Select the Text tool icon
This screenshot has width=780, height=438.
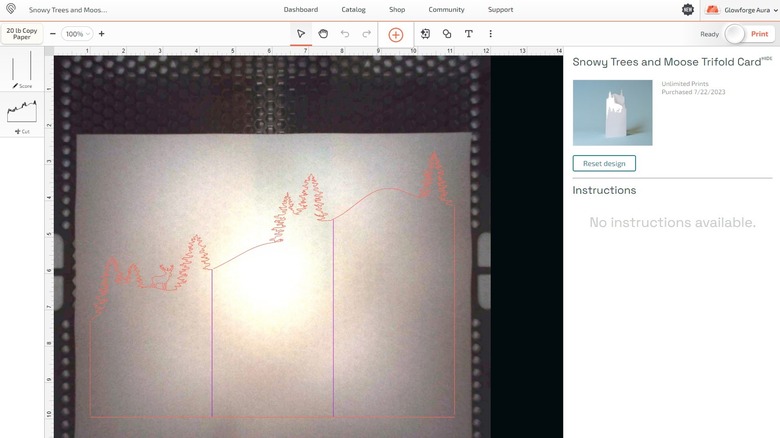coord(468,34)
